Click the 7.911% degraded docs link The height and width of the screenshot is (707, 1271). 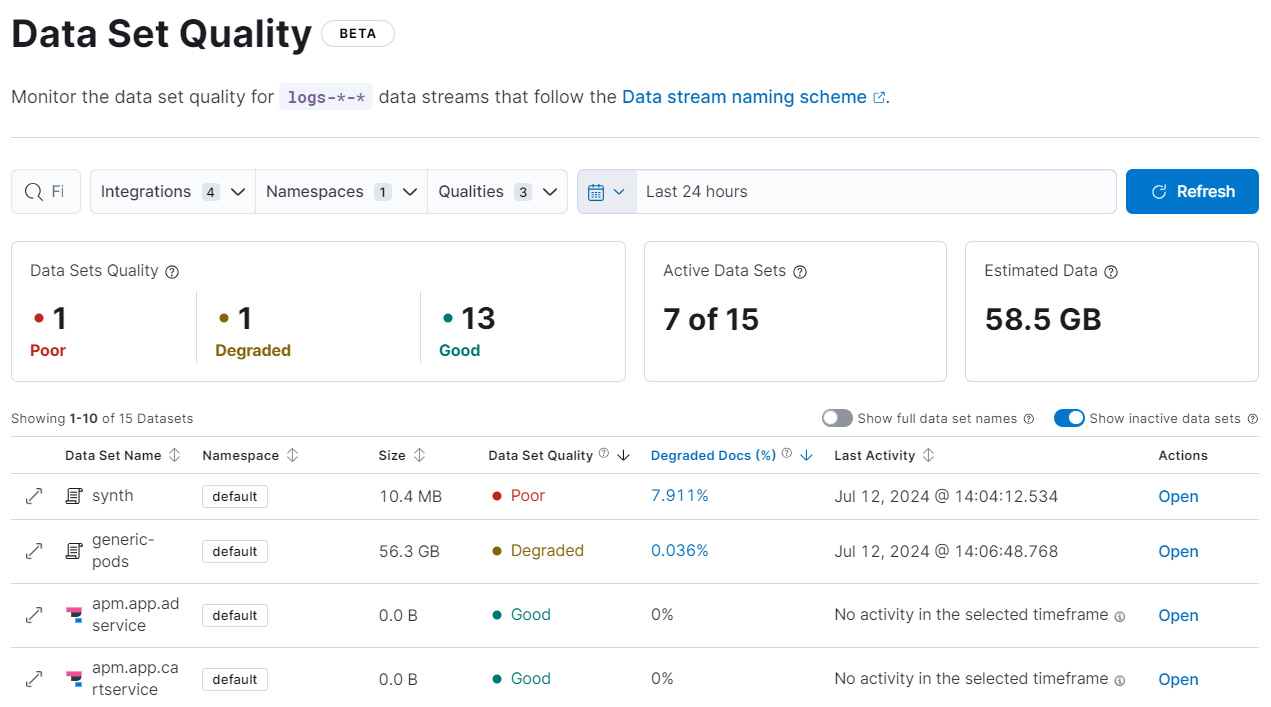[680, 495]
